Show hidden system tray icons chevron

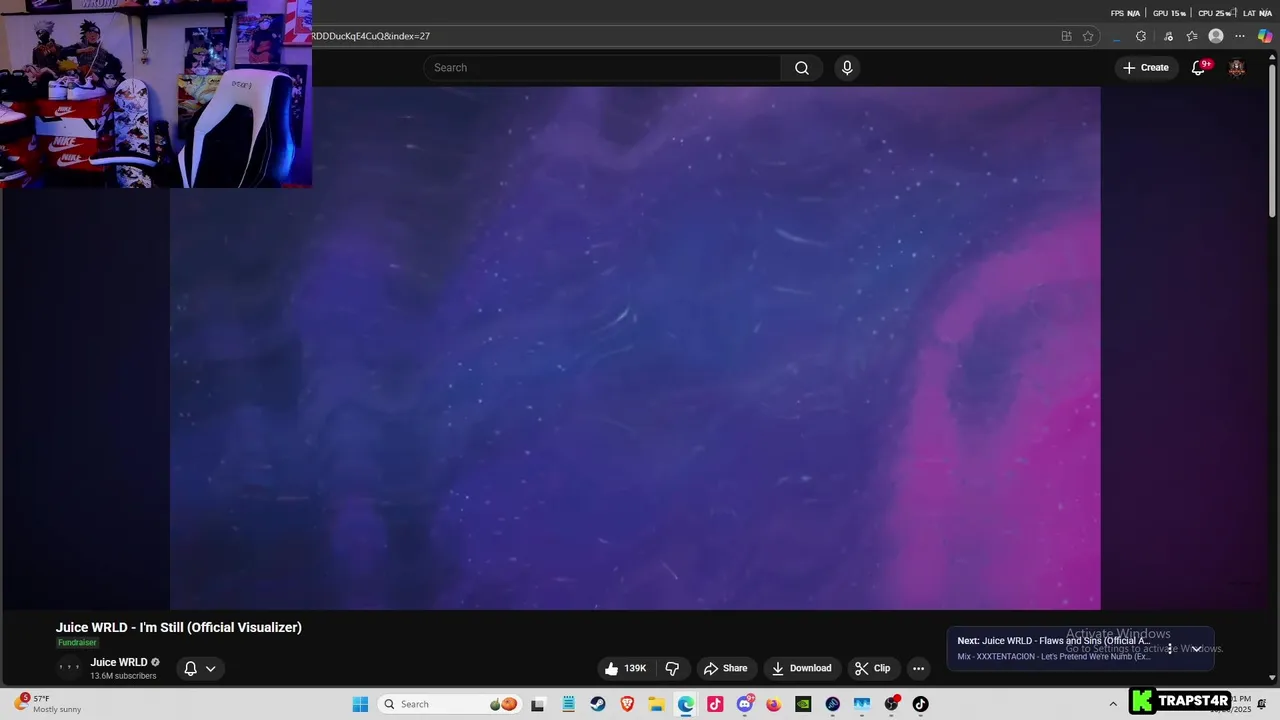(x=1113, y=704)
